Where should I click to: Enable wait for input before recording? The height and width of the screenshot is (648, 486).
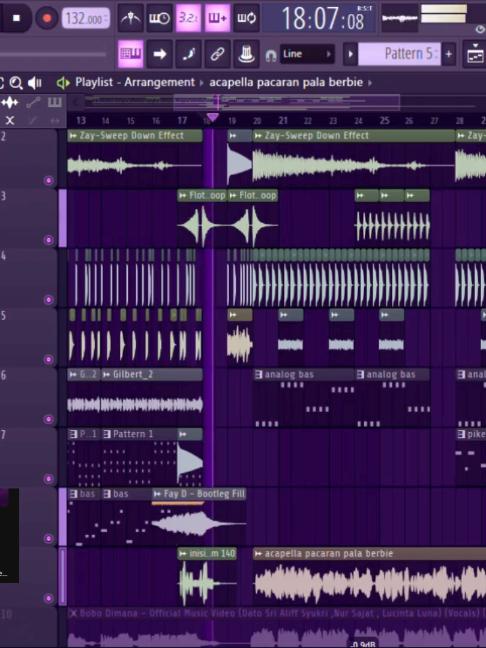click(x=159, y=18)
